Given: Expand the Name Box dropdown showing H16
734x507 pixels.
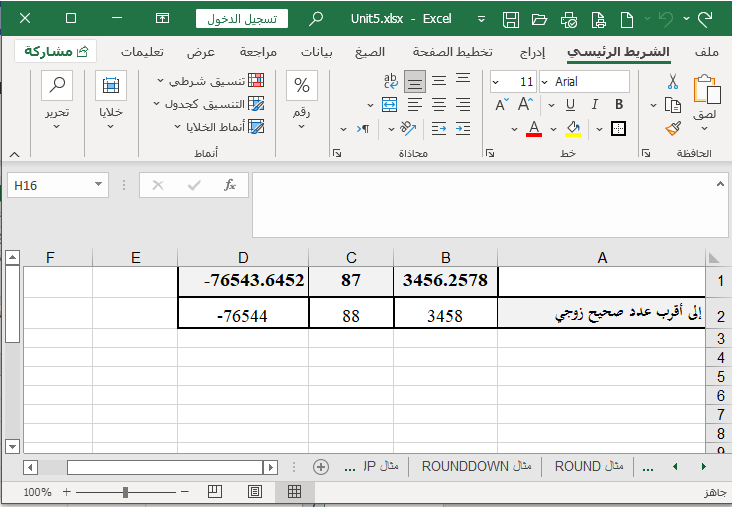Looking at the screenshot, I should [98, 185].
